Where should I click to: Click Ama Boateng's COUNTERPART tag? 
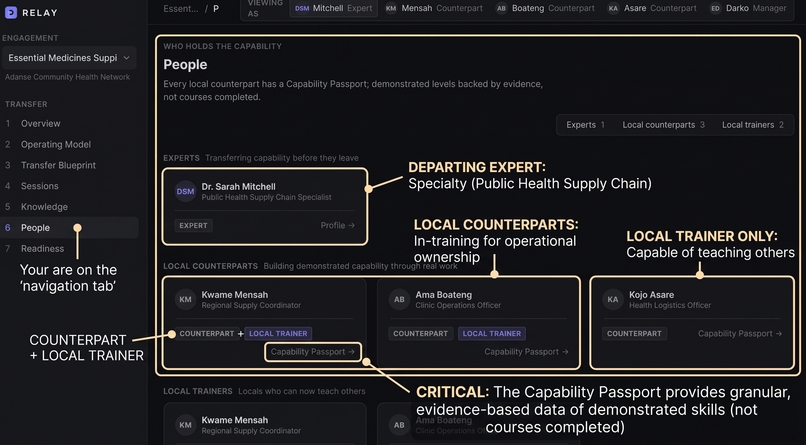pos(420,333)
